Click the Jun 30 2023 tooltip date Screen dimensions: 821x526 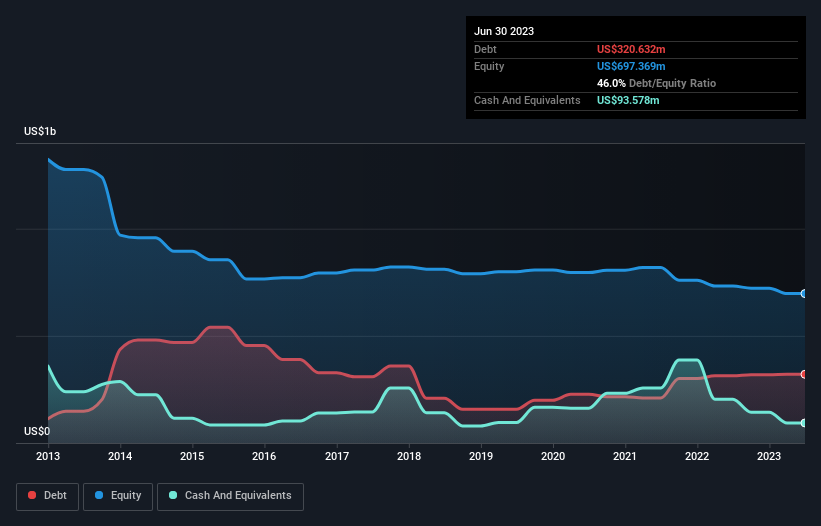pos(504,31)
